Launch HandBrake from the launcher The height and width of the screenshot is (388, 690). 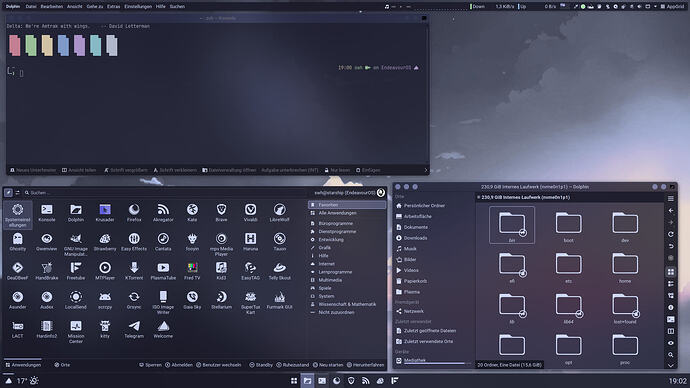point(47,271)
